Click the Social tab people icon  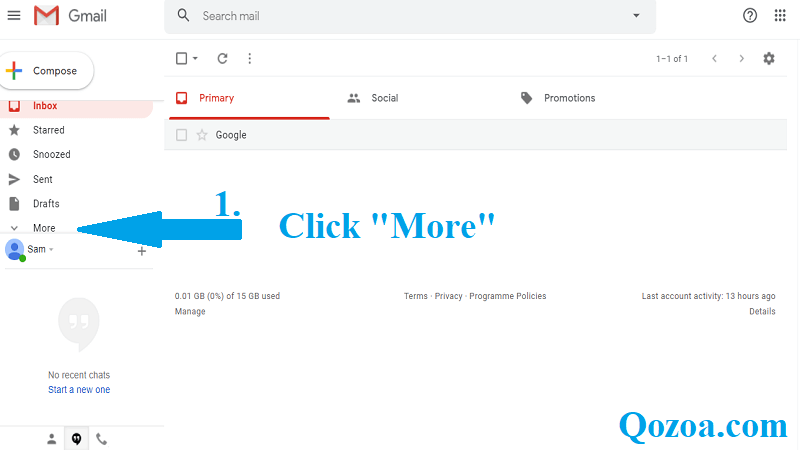[x=354, y=98]
